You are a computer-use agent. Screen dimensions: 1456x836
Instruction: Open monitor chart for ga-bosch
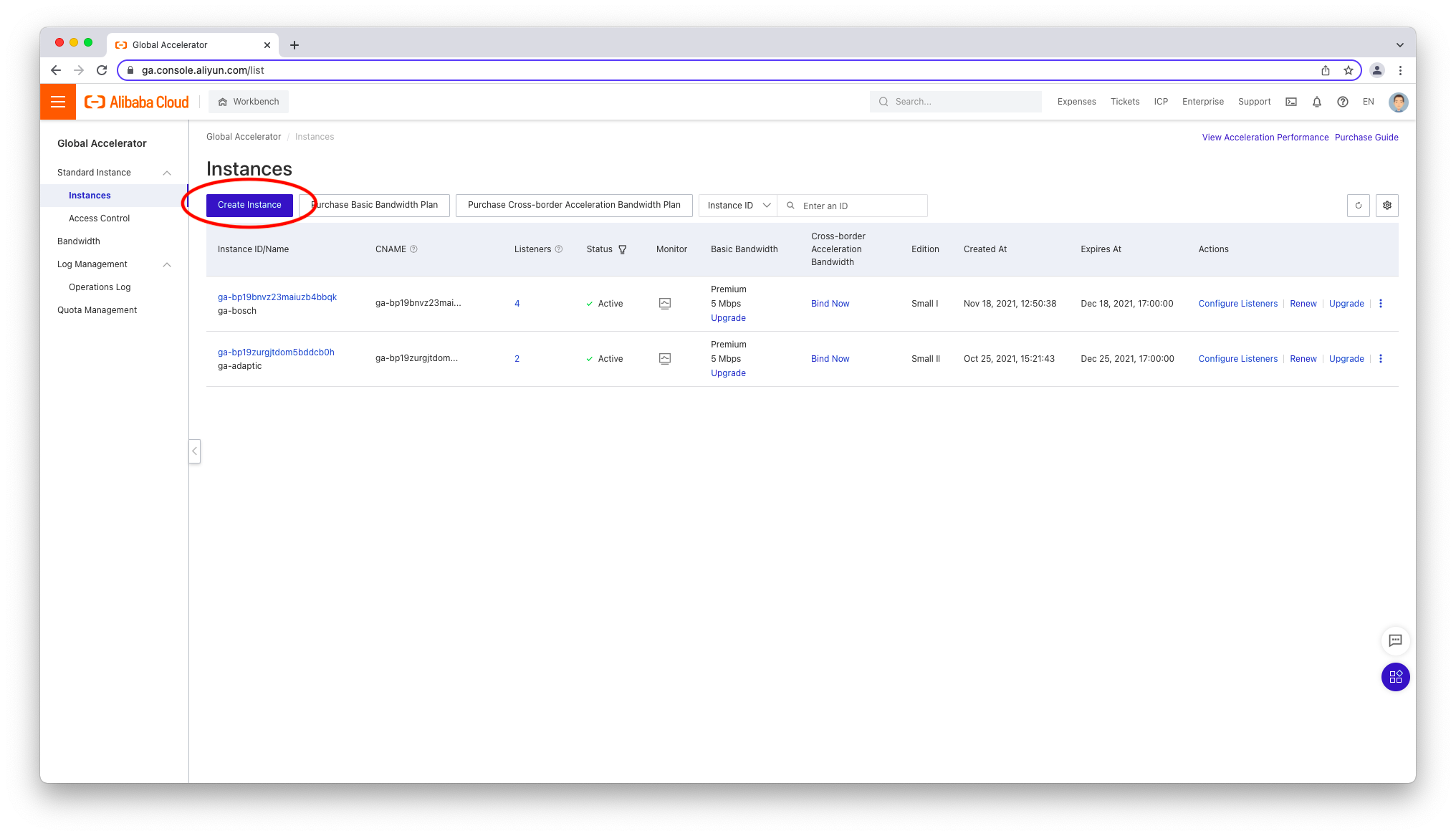(665, 304)
